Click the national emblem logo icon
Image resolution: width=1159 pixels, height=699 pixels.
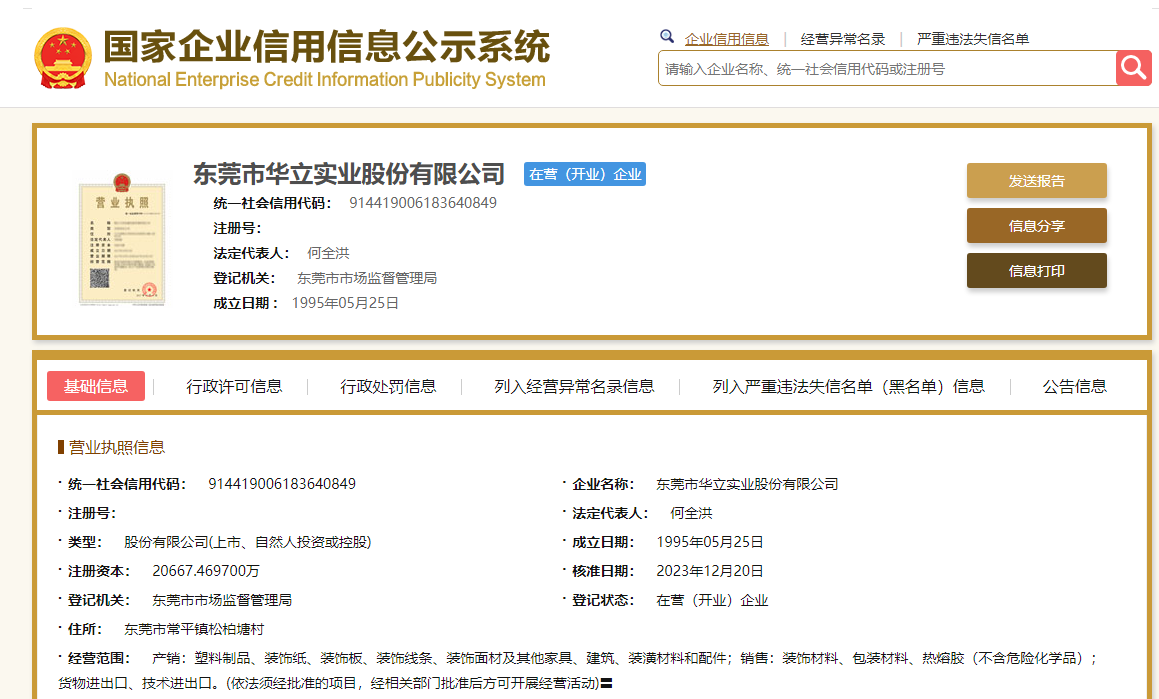click(x=63, y=58)
